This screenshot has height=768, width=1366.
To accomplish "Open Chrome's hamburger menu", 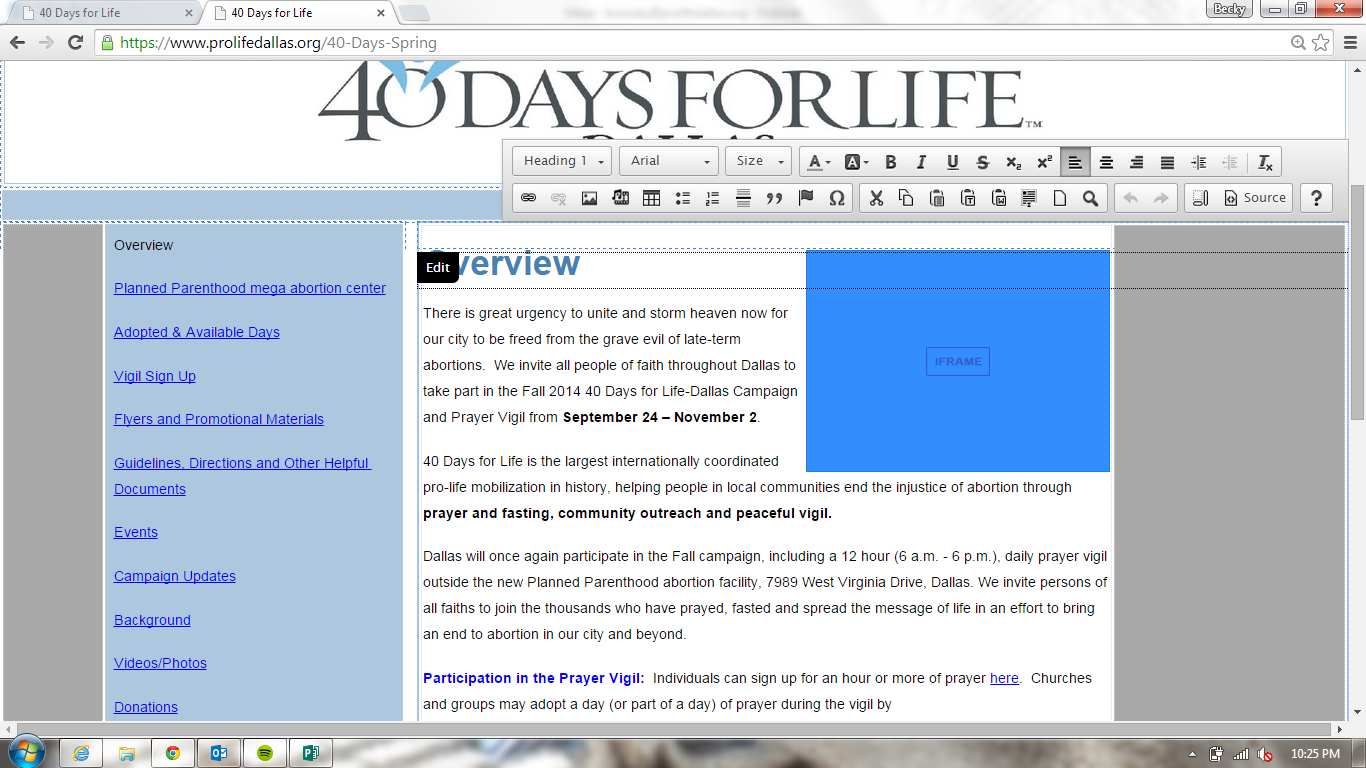I will (x=1348, y=43).
